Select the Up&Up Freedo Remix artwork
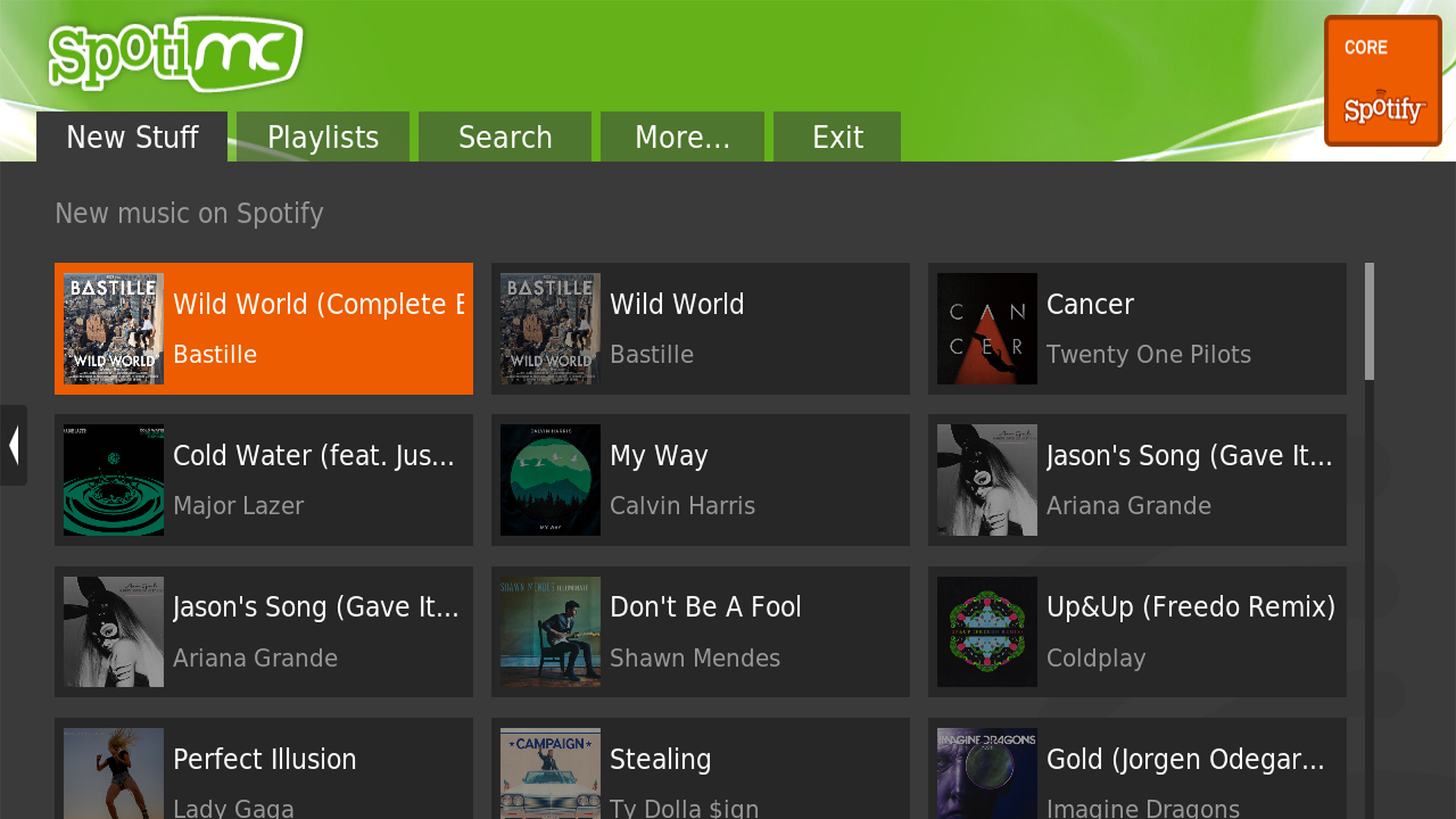1456x819 pixels. pos(987,632)
